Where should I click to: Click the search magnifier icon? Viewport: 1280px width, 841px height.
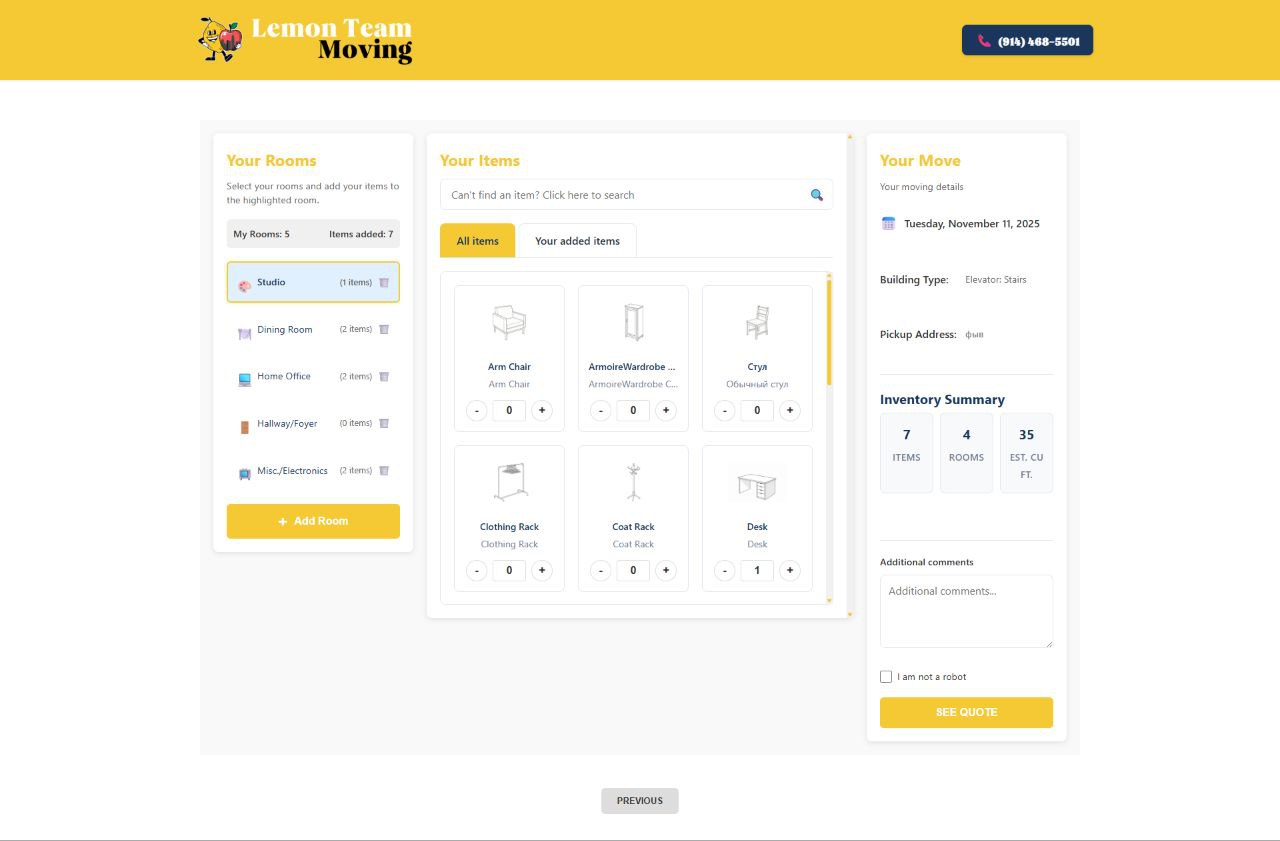[x=817, y=195]
